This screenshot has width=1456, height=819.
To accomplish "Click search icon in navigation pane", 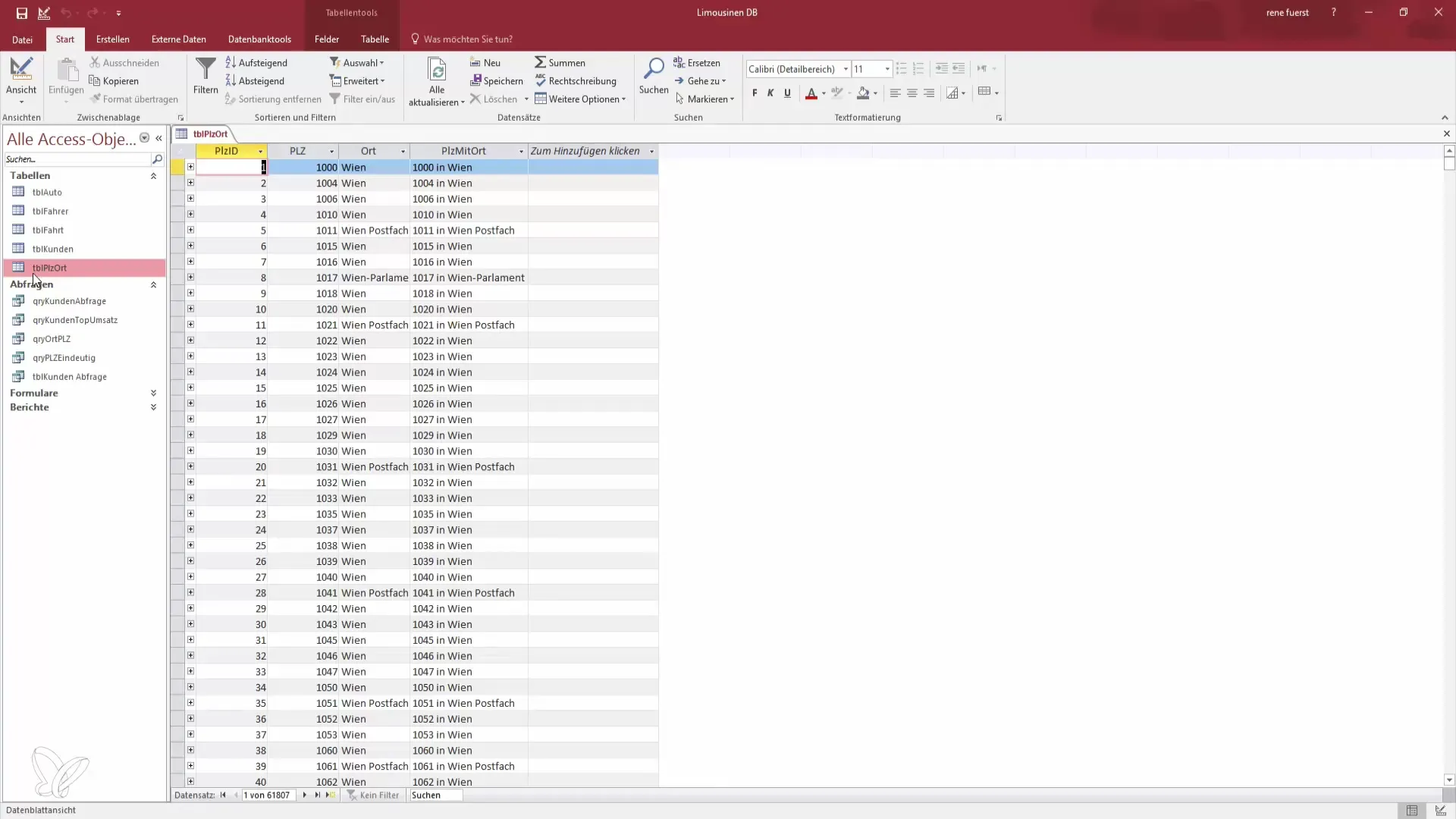I will (x=157, y=159).
